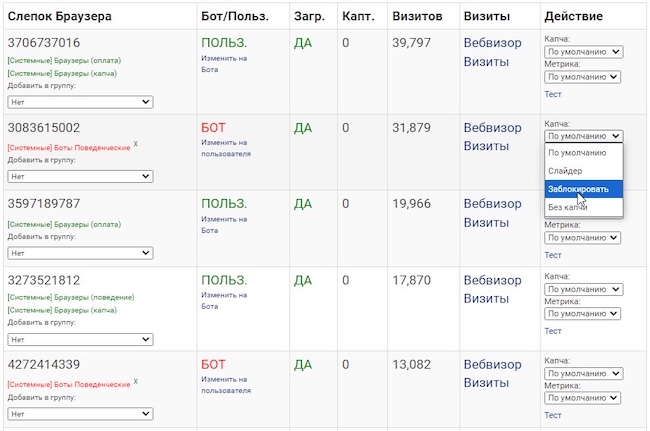Open Вебвизор for fingerprint 3597189787

click(492, 204)
